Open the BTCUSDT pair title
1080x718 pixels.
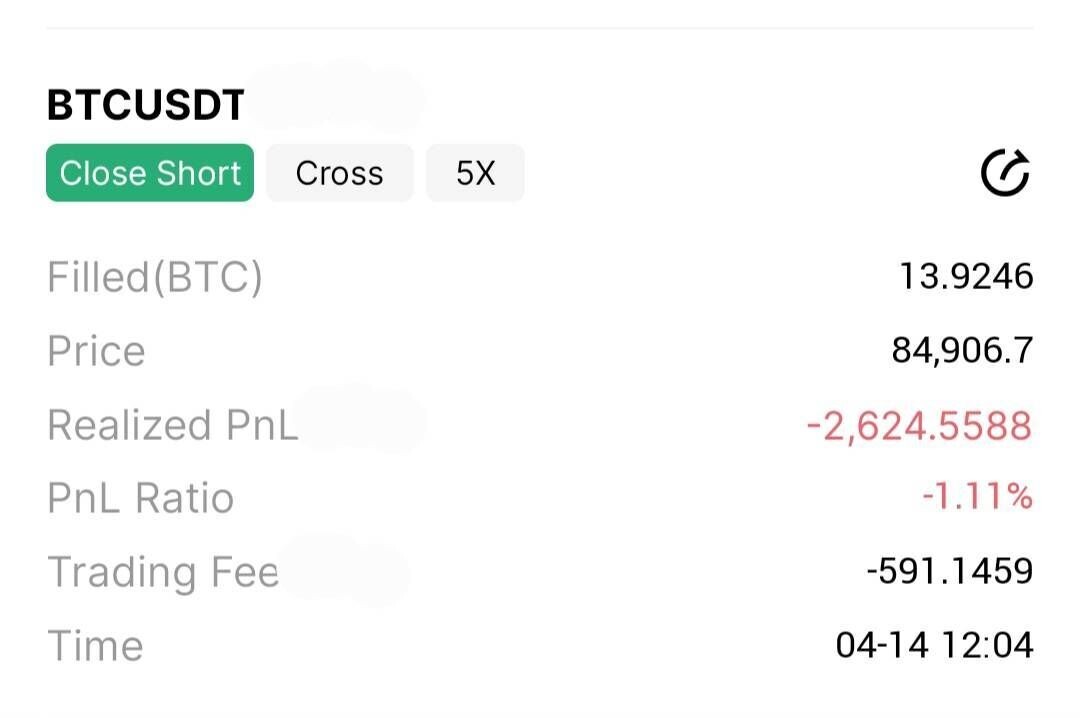tap(146, 105)
